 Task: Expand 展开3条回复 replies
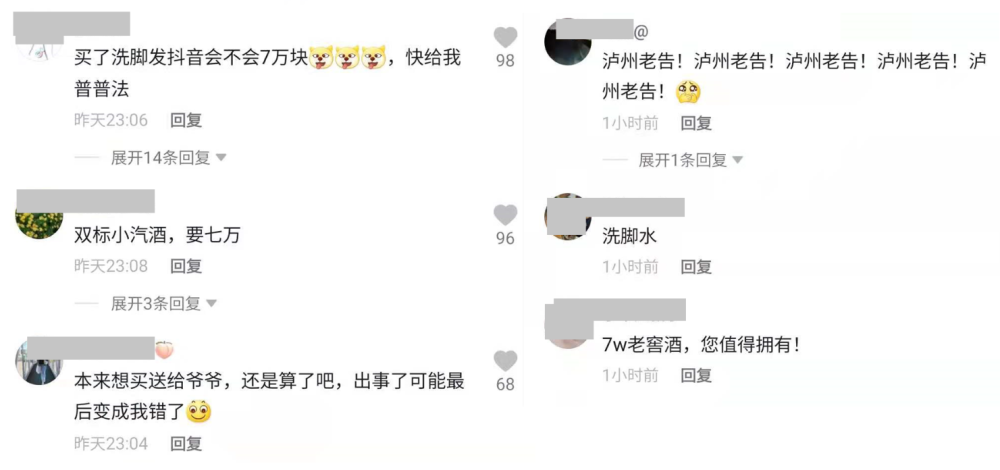click(x=164, y=304)
